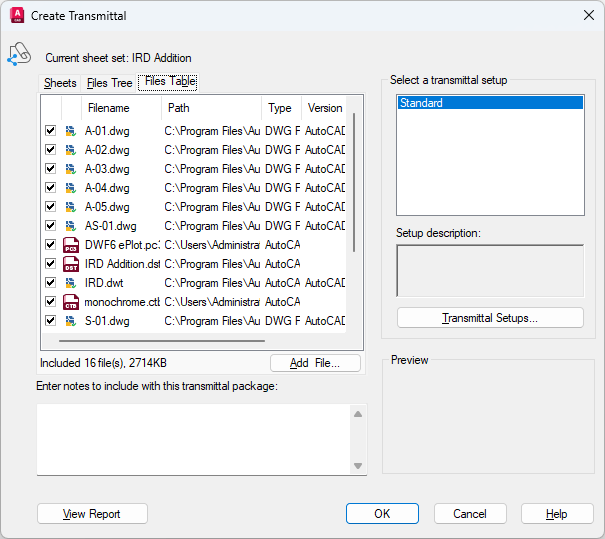The width and height of the screenshot is (605, 539).
Task: Switch to the Sheets tab
Action: pos(60,83)
